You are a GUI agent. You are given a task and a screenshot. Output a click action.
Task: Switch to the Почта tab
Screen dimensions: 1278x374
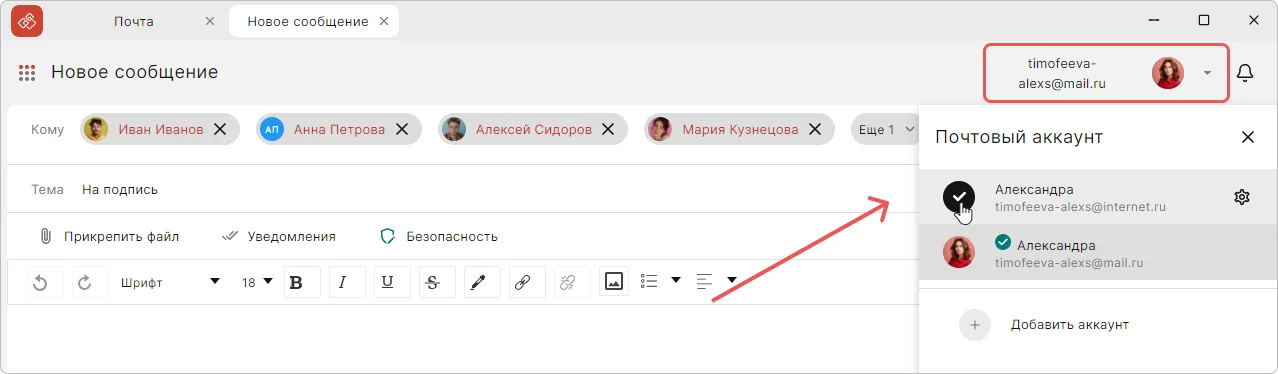tap(134, 21)
